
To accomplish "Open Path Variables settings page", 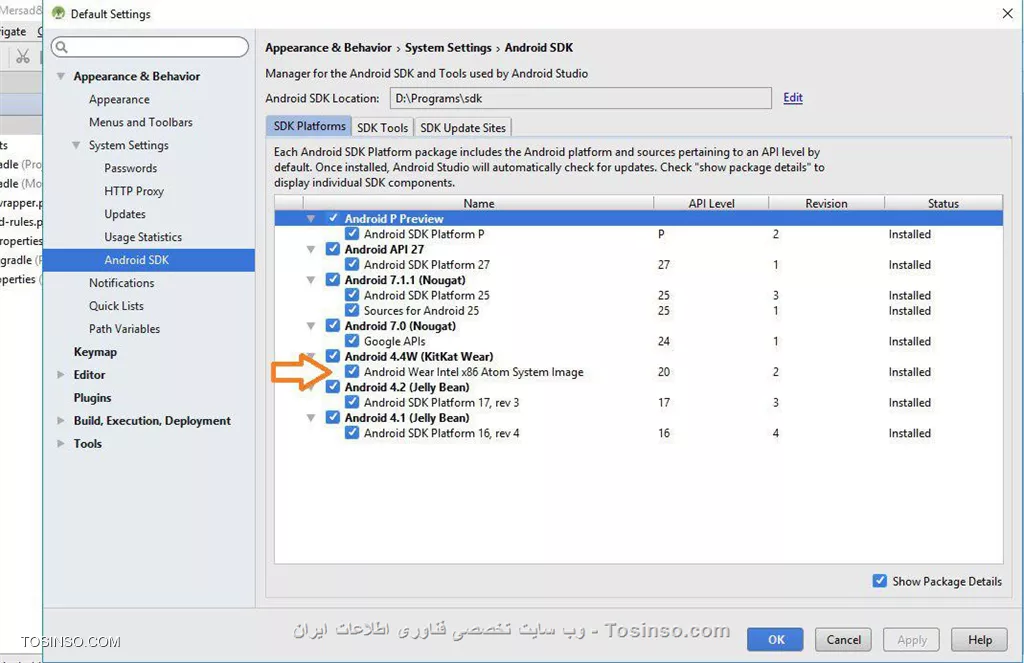I will point(124,329).
